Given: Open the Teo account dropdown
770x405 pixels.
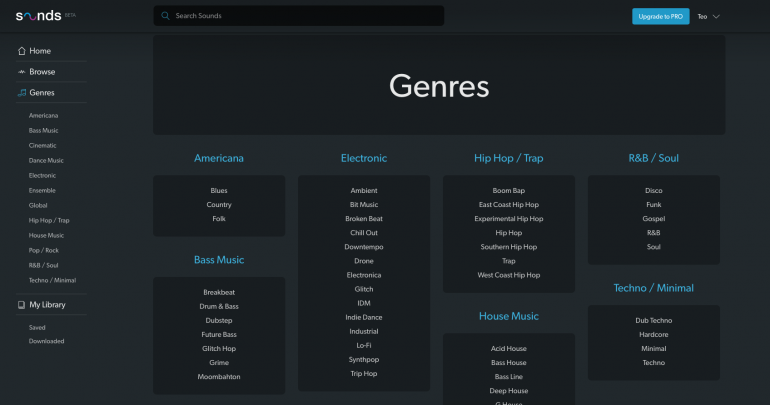Looking at the screenshot, I should (x=709, y=17).
